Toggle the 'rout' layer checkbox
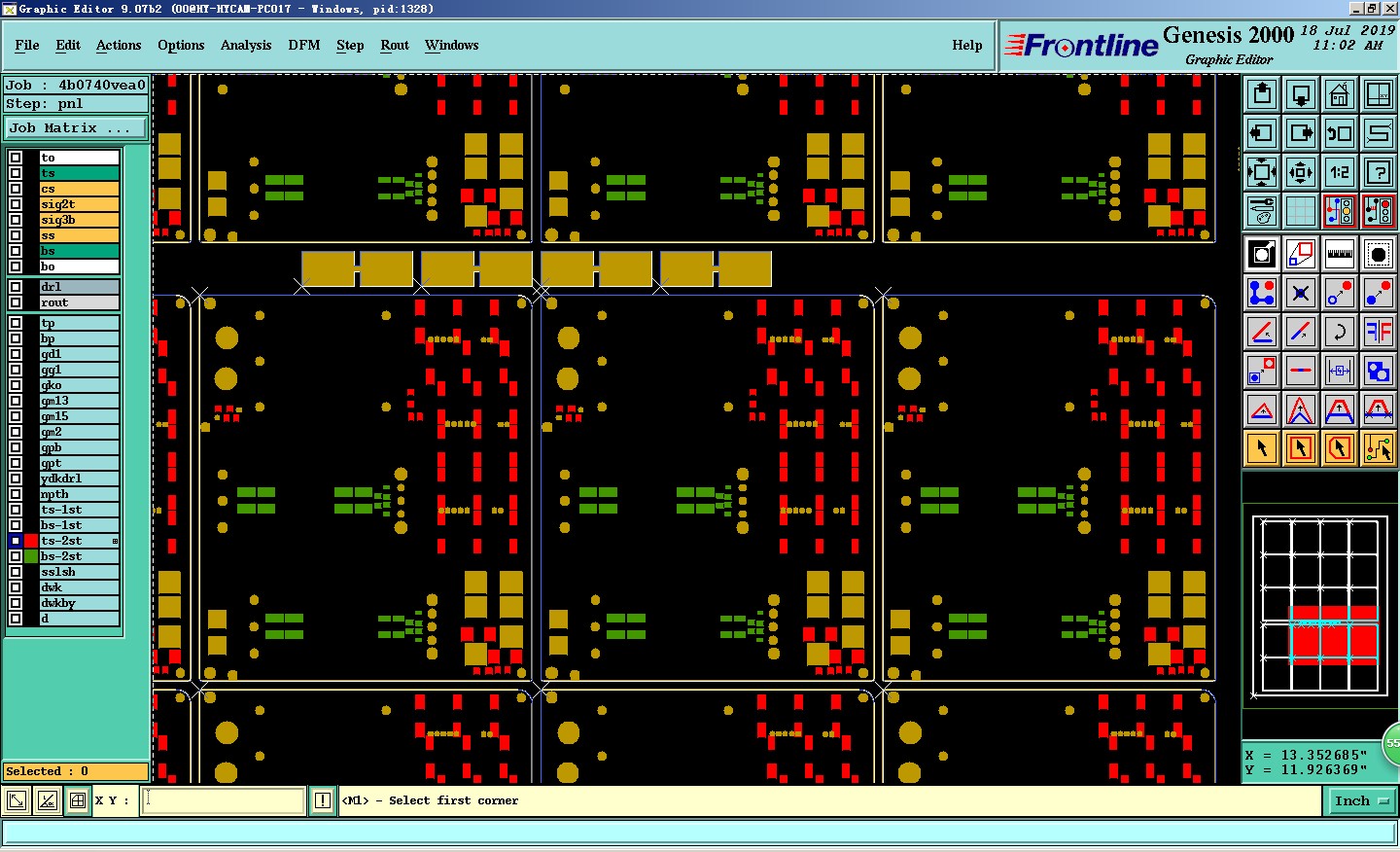 click(16, 302)
